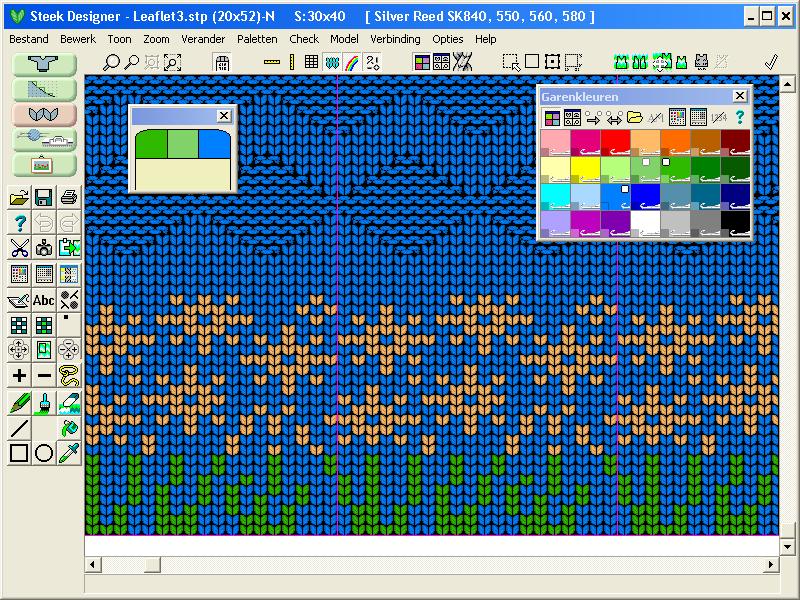Choose the eyedropper color picker tool
This screenshot has height=600, width=800.
(69, 453)
